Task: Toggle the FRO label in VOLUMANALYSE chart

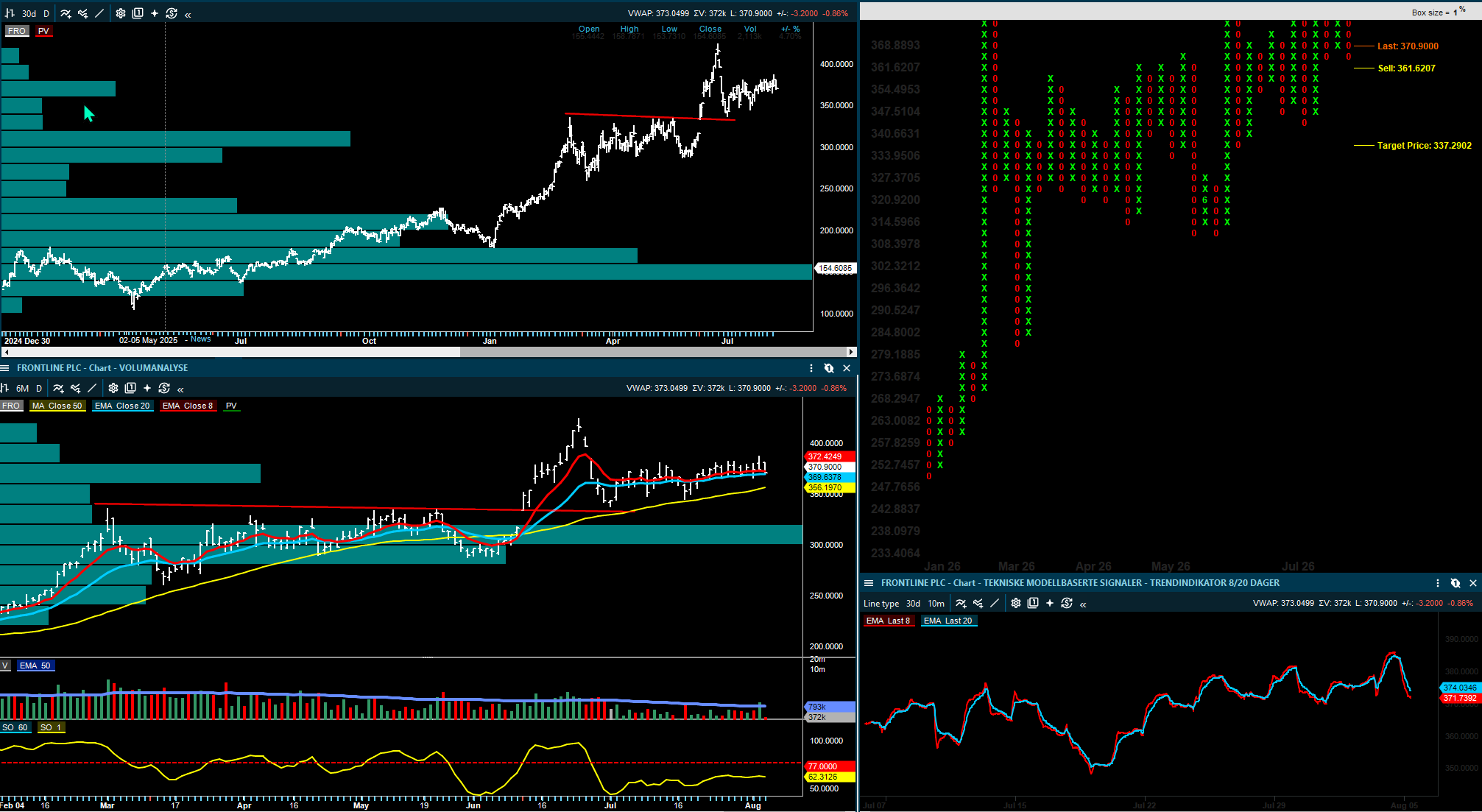Action: [x=11, y=406]
